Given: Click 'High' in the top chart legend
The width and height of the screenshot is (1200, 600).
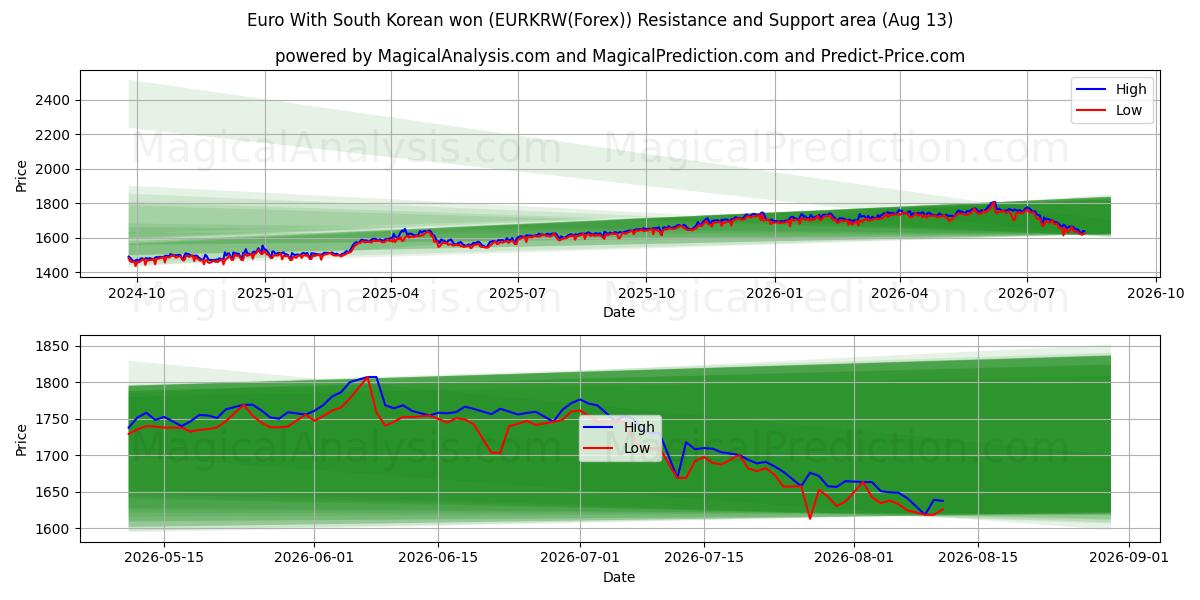Looking at the screenshot, I should (x=1131, y=89).
